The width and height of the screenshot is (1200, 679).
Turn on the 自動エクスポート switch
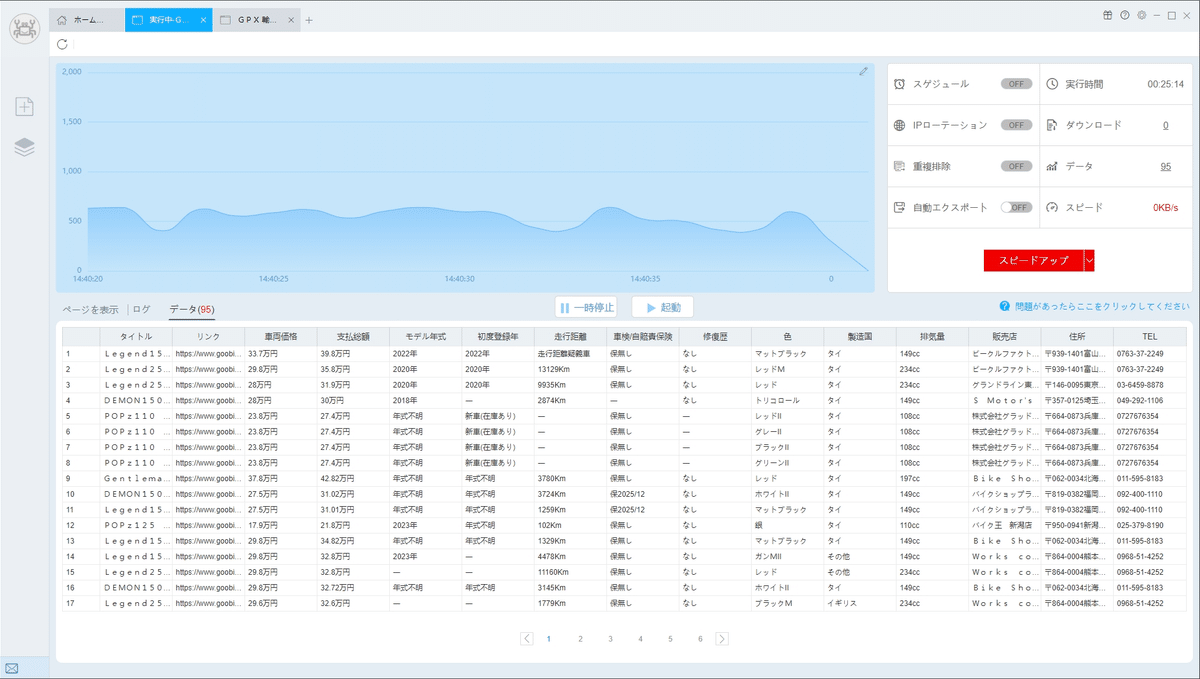pos(1017,207)
